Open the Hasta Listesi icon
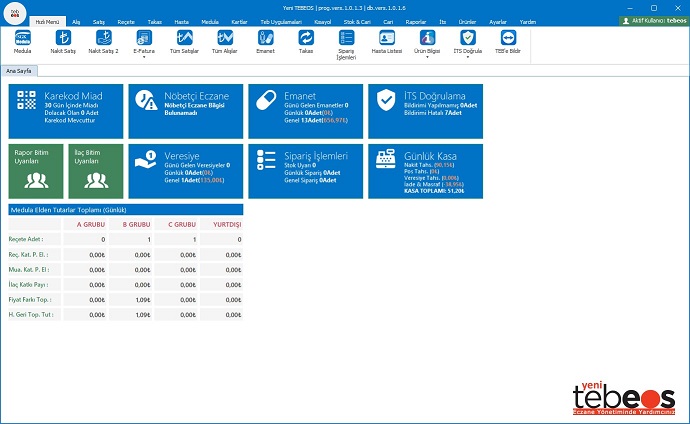 point(386,40)
